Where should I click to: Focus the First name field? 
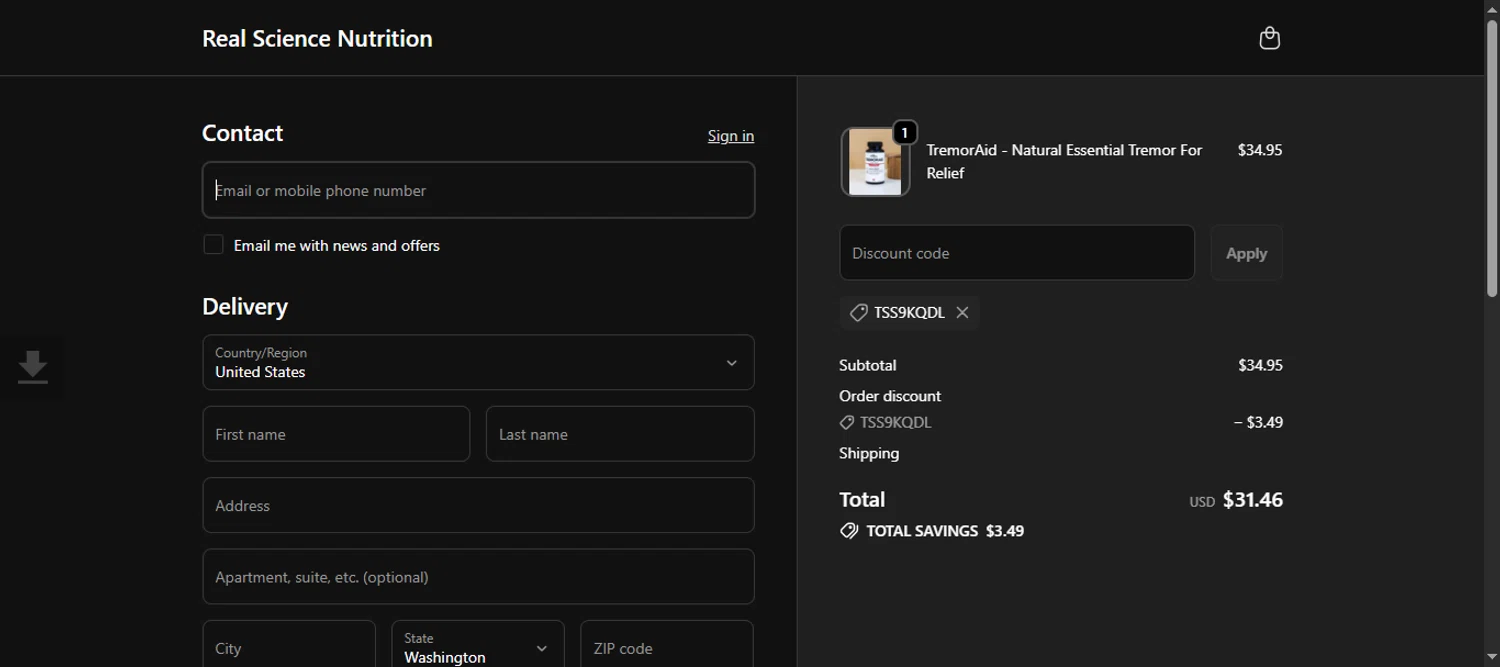[336, 434]
